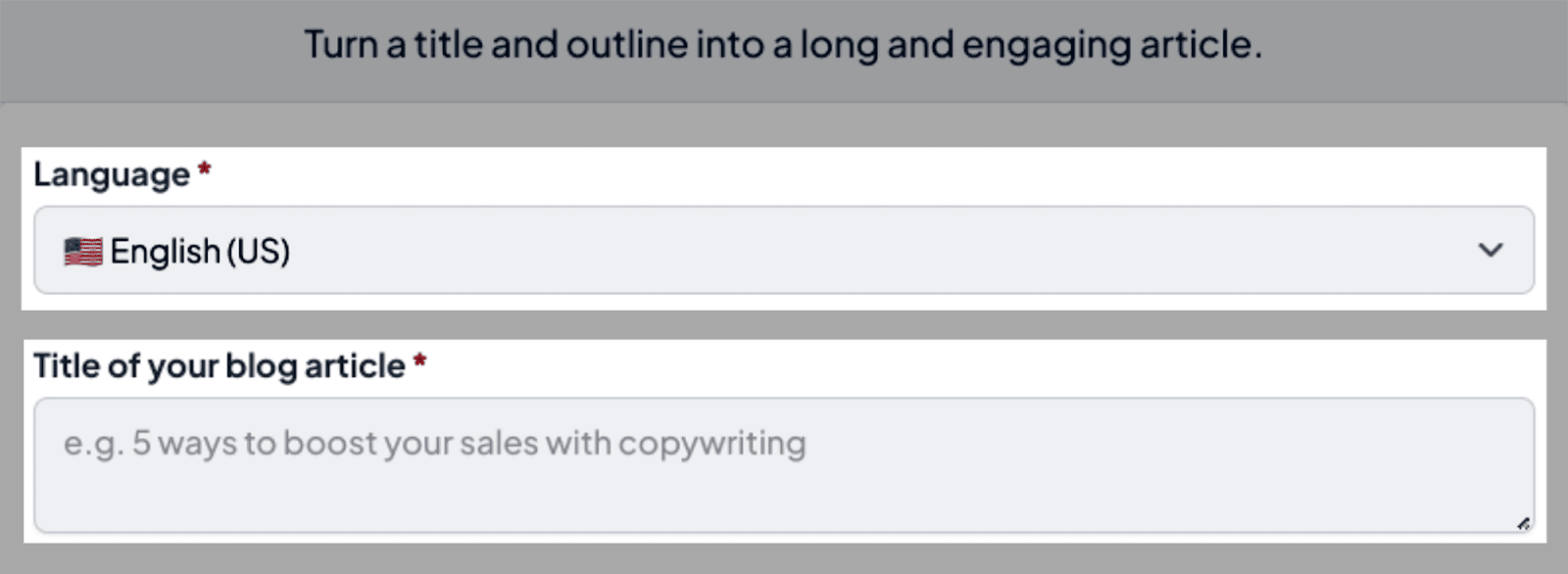Click the textarea resize handle icon
This screenshot has height=574, width=1568.
(1523, 524)
